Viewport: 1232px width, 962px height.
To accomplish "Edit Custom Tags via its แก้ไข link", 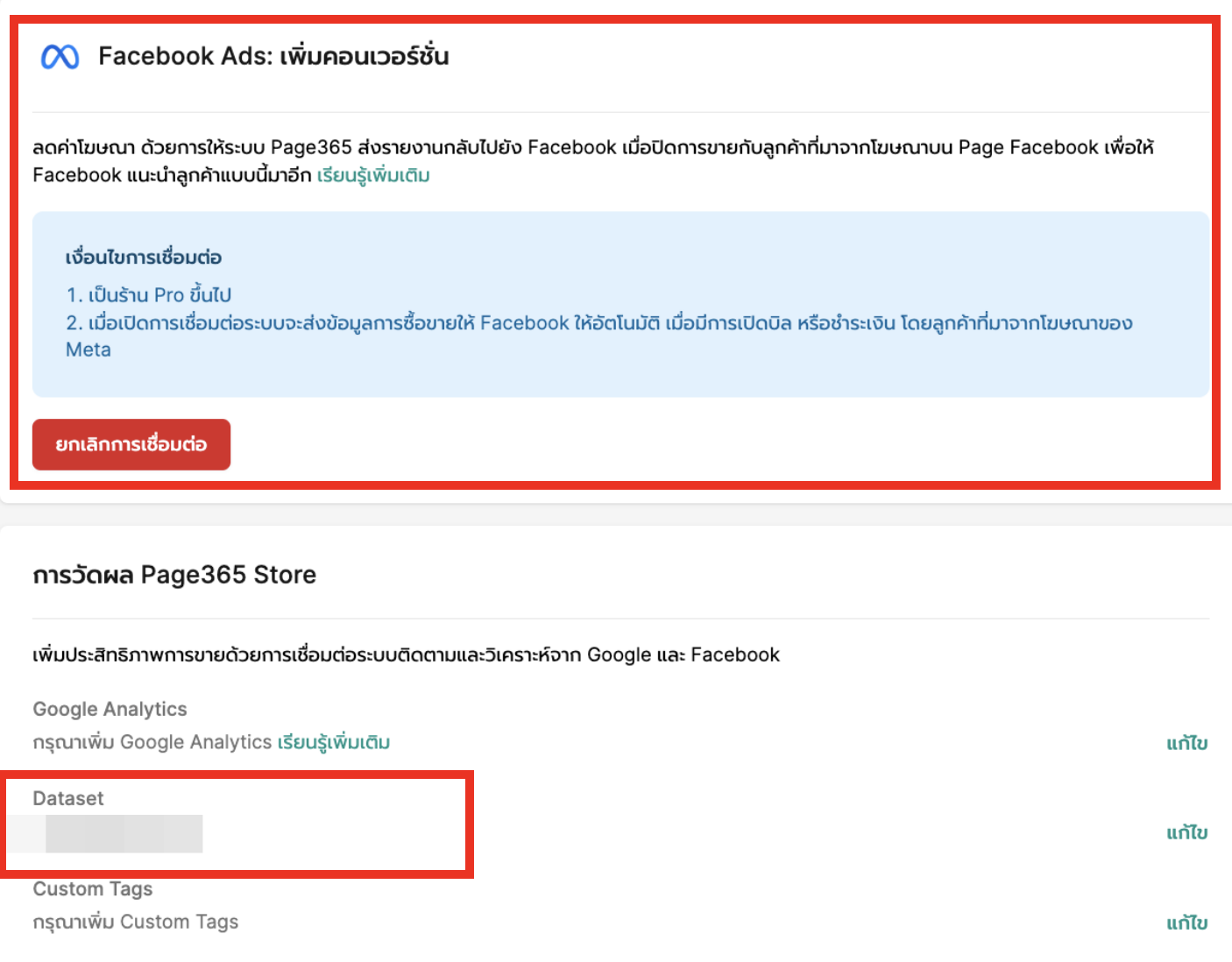I will 1186,923.
